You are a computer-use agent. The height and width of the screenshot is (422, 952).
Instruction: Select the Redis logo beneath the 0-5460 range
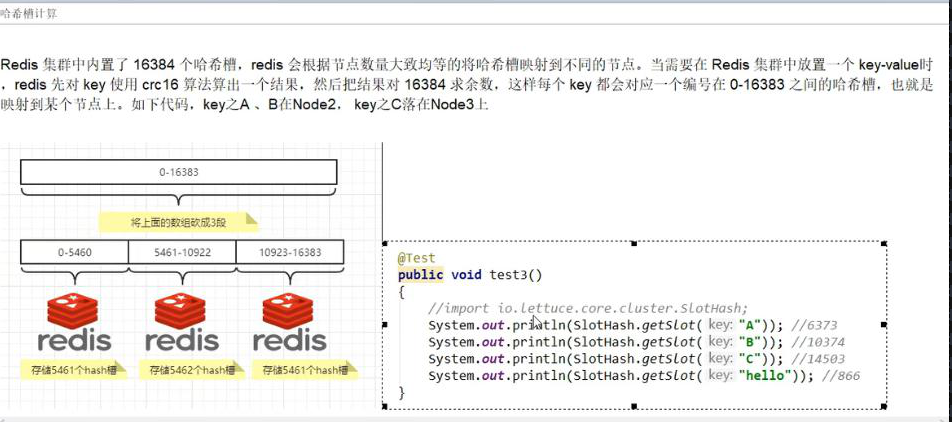pos(75,322)
